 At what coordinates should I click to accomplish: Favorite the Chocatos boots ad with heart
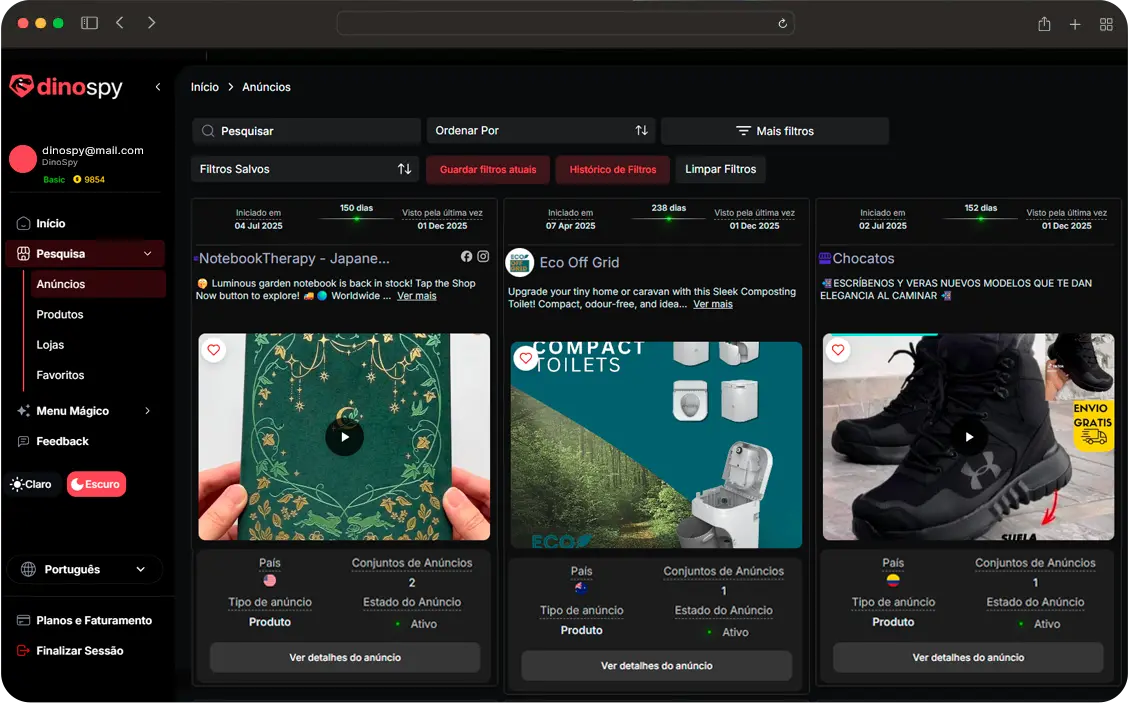click(x=838, y=350)
